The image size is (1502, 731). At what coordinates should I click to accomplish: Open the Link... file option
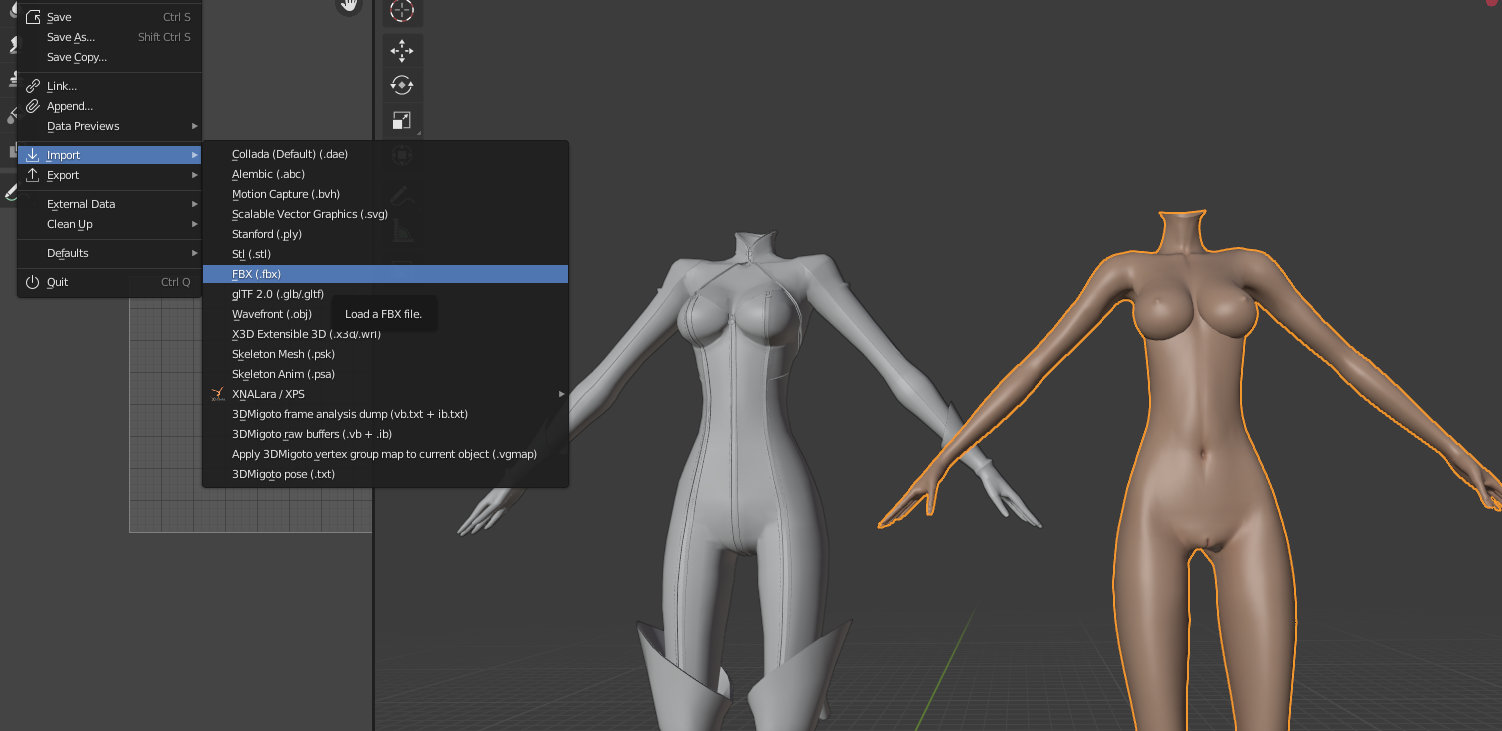tap(110, 86)
